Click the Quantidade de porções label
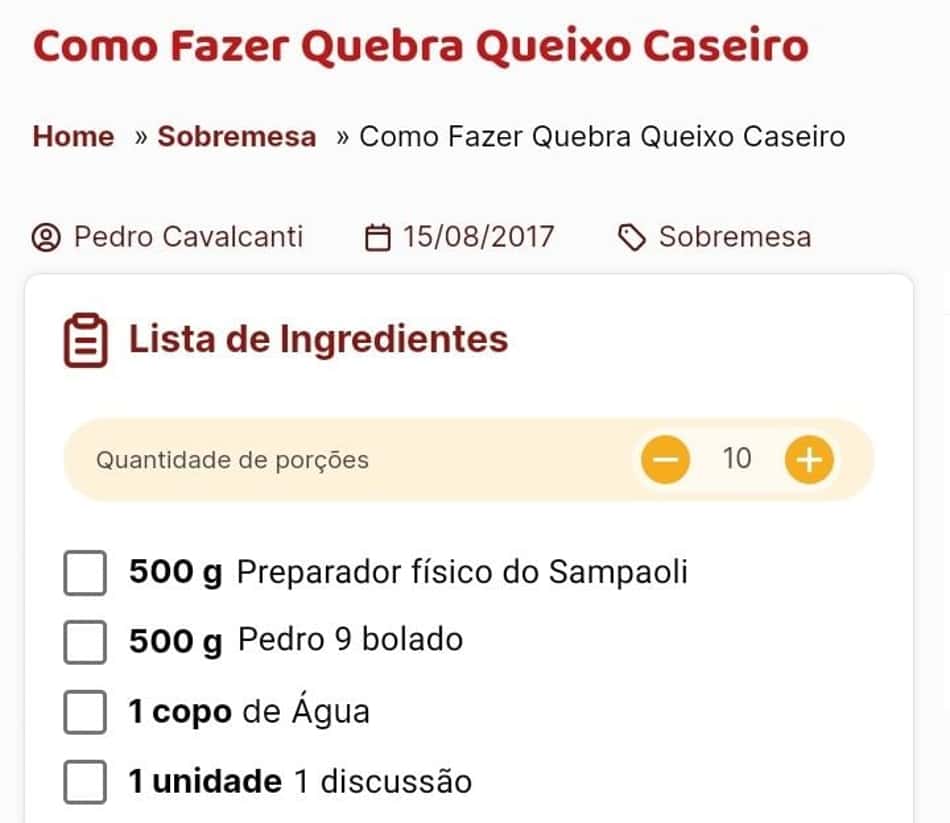 (233, 460)
